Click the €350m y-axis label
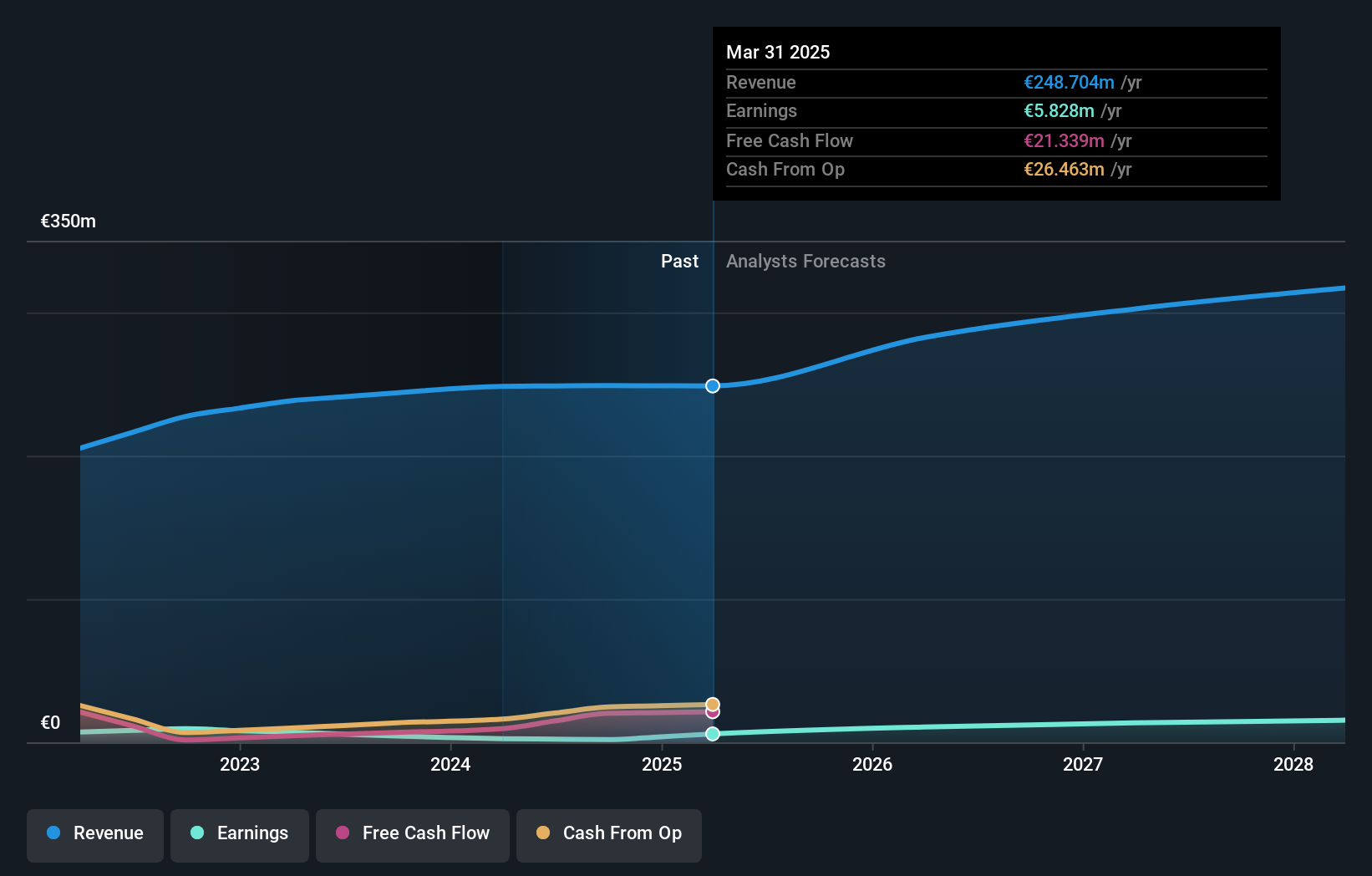Viewport: 1372px width, 876px height. [69, 222]
